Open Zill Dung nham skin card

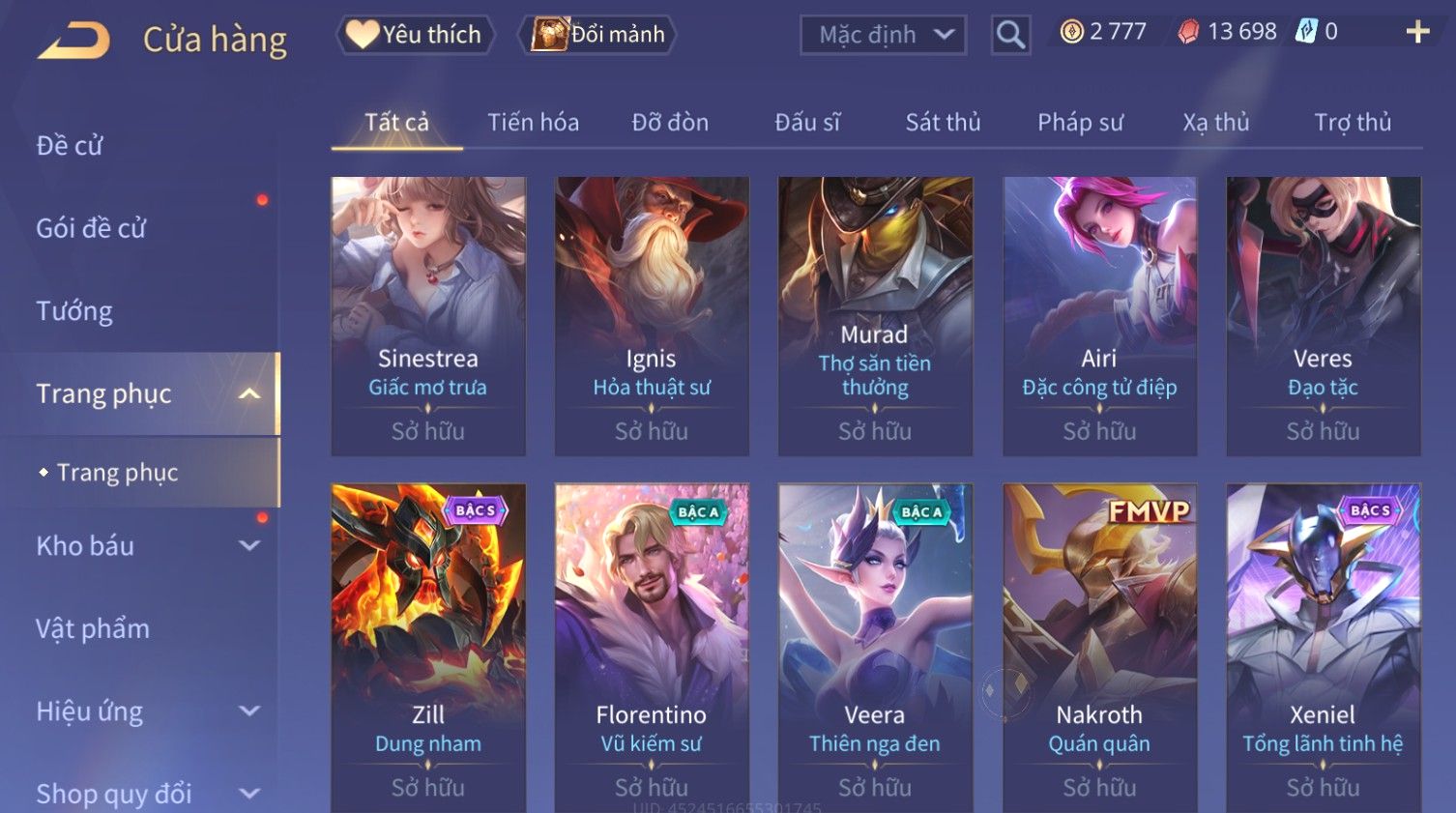coord(428,648)
